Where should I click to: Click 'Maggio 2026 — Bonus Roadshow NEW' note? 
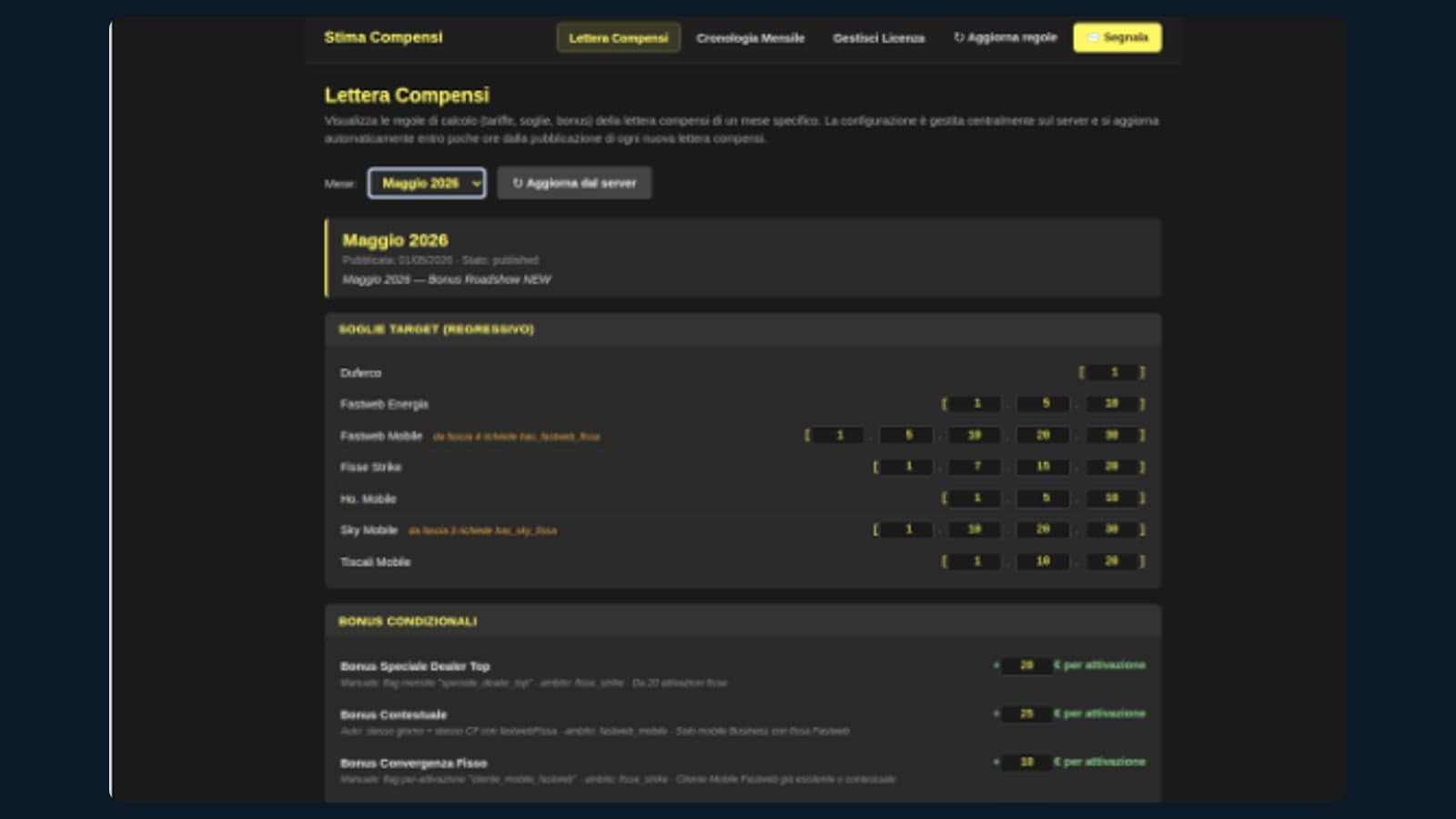pyautogui.click(x=446, y=279)
